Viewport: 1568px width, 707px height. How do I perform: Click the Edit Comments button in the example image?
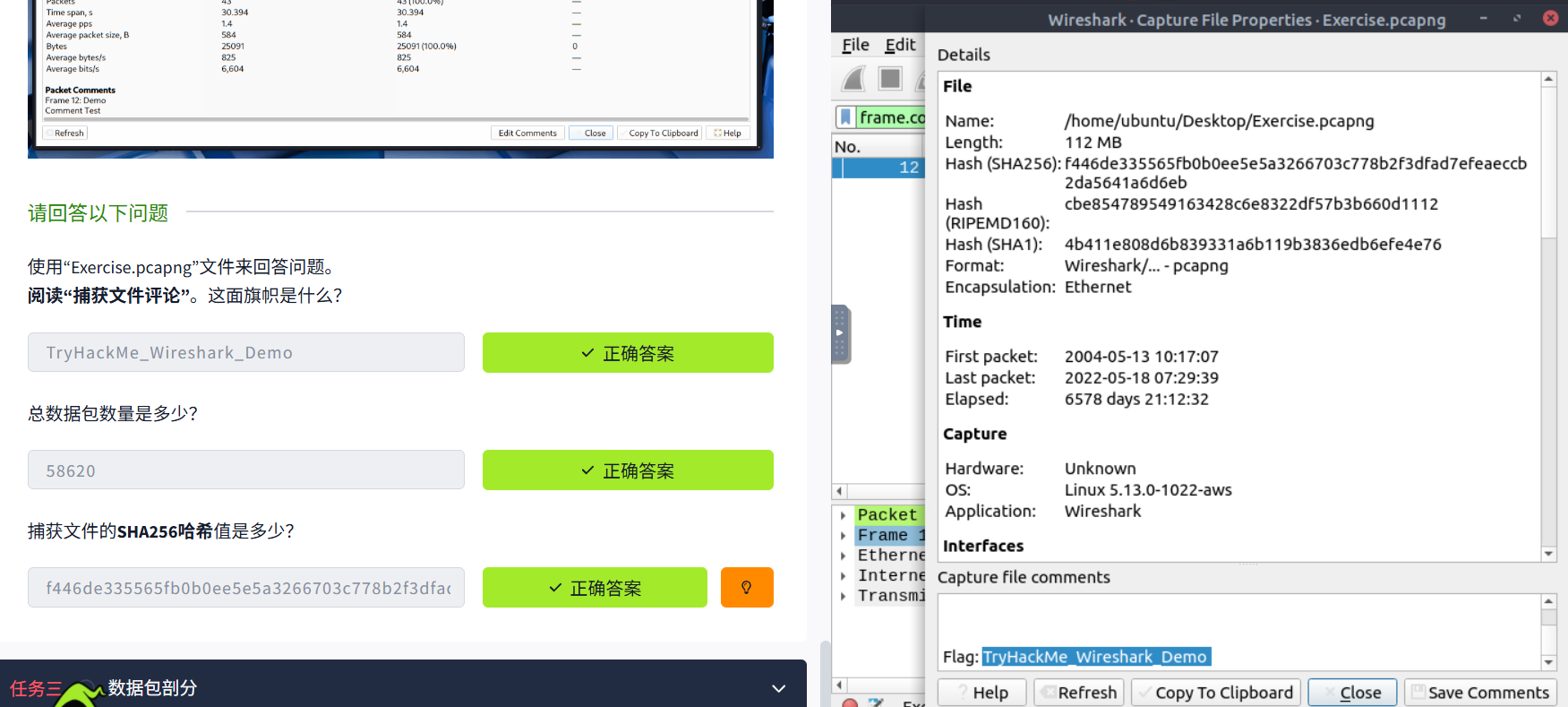pos(527,133)
